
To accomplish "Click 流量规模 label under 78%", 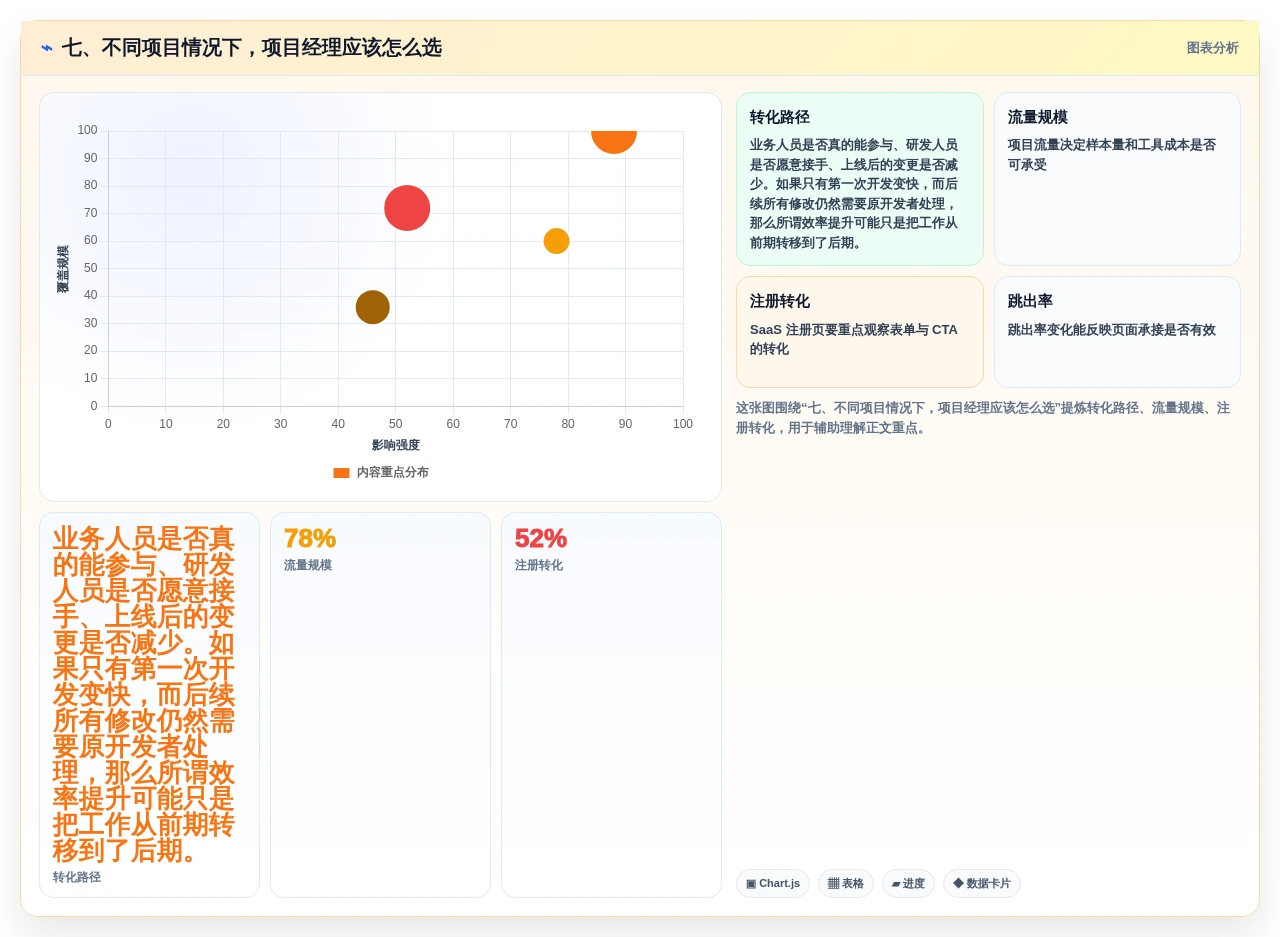I will pos(308,566).
